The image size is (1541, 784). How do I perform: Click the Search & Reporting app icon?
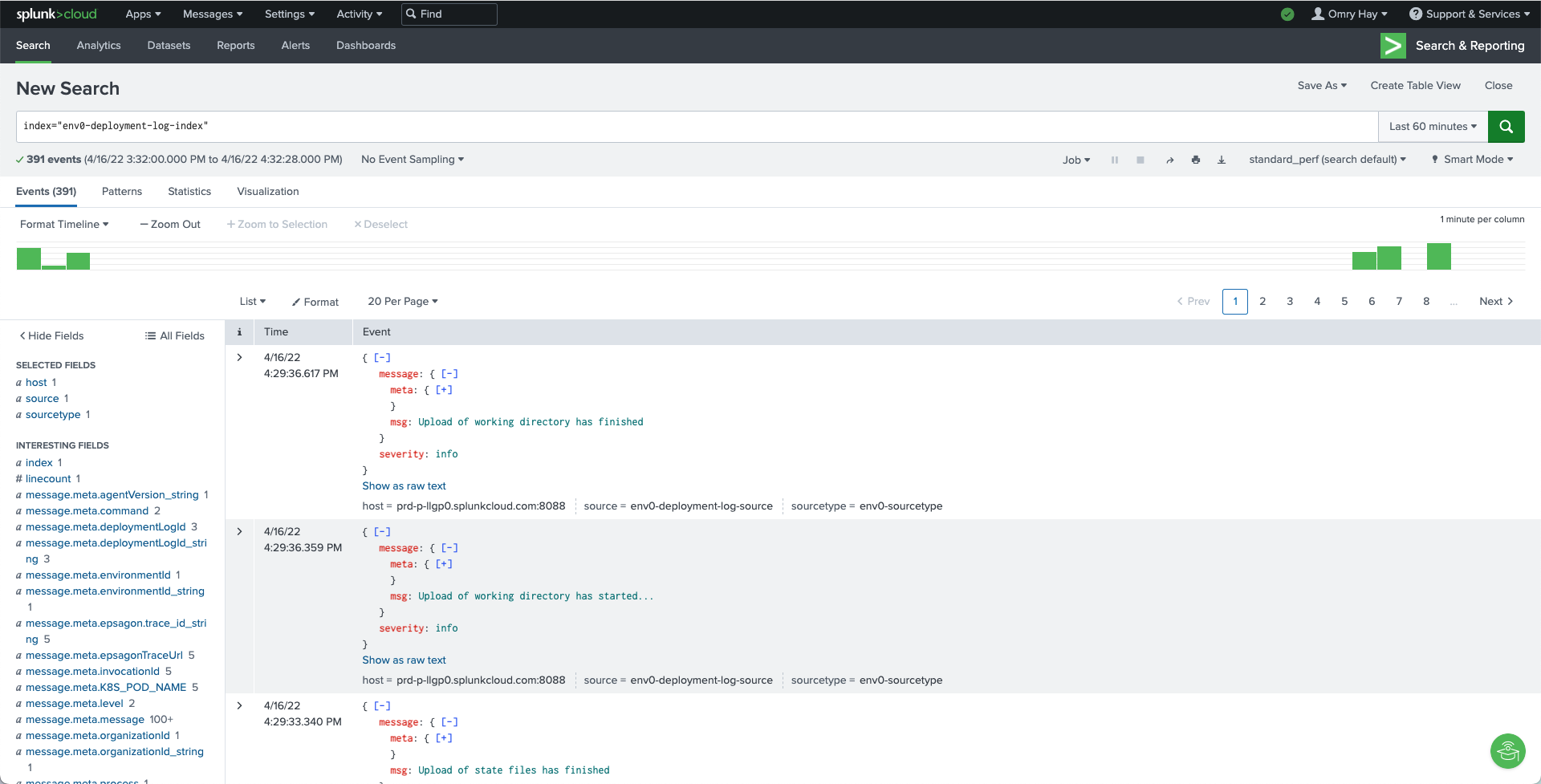1393,46
